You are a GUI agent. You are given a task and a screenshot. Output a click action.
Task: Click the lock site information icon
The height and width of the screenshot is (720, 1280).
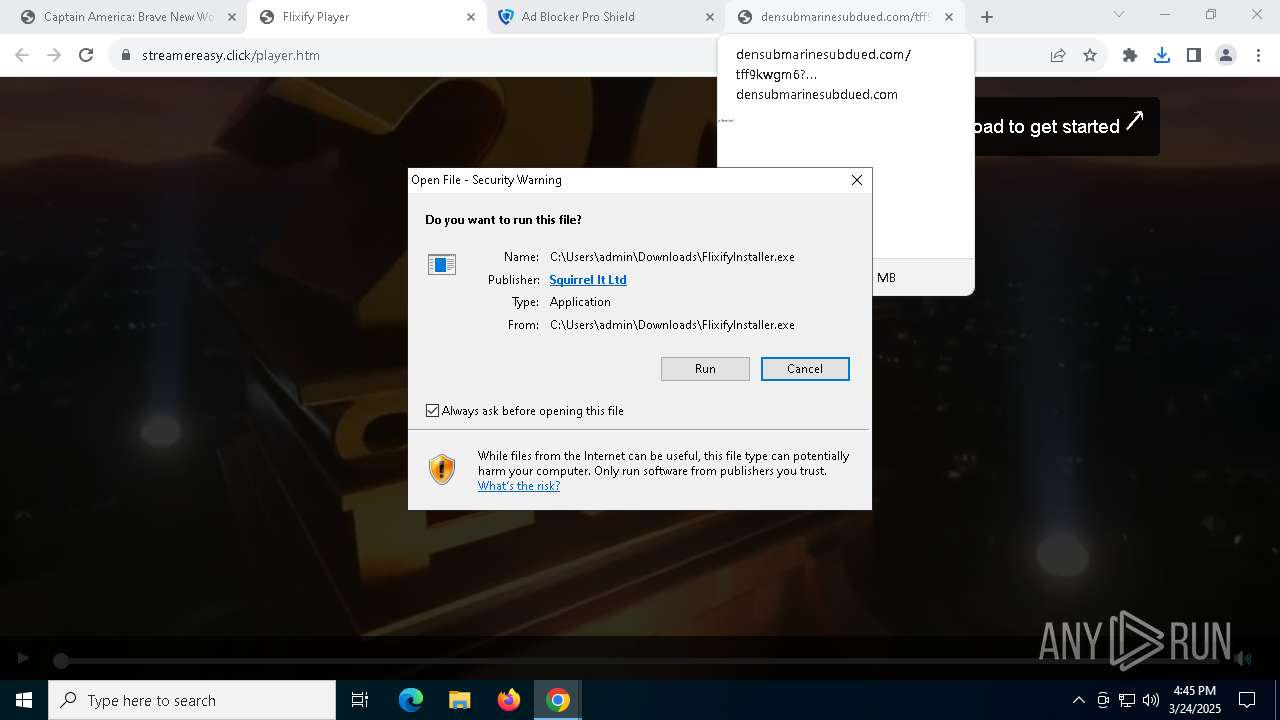(x=126, y=55)
